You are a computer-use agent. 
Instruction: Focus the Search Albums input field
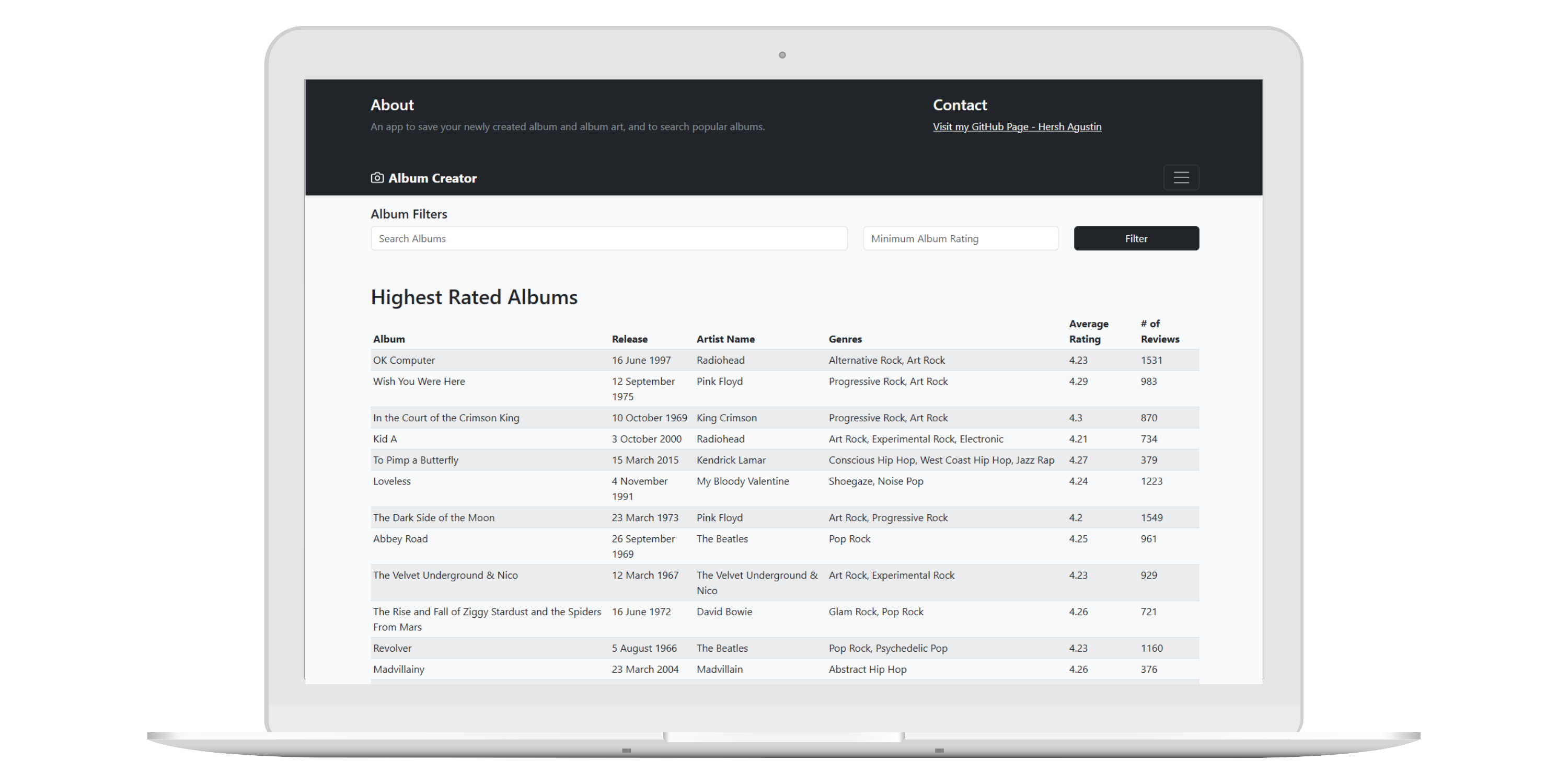609,239
